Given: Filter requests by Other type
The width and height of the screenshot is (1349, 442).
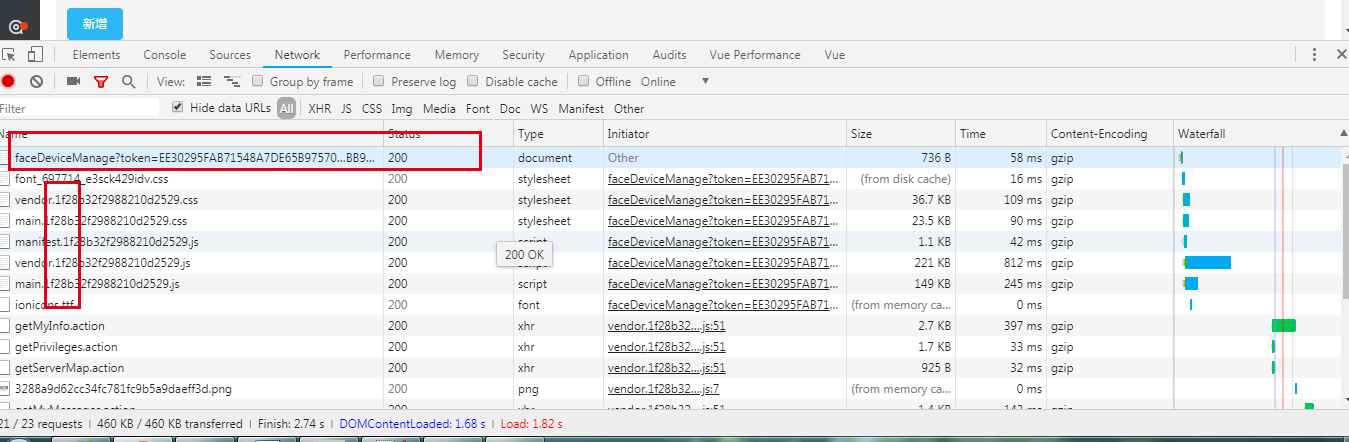Looking at the screenshot, I should (x=629, y=108).
